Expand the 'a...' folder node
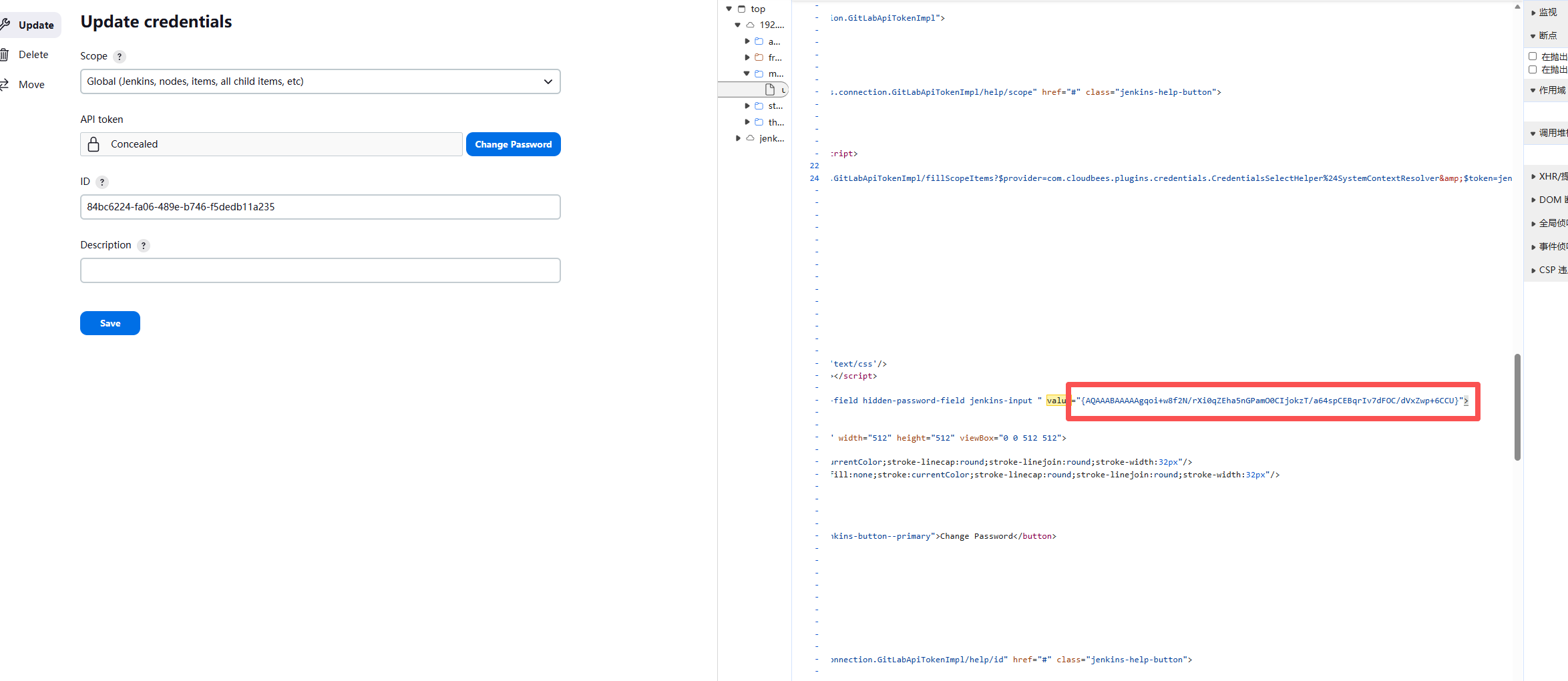Image resolution: width=1568 pixels, height=681 pixels. click(747, 41)
